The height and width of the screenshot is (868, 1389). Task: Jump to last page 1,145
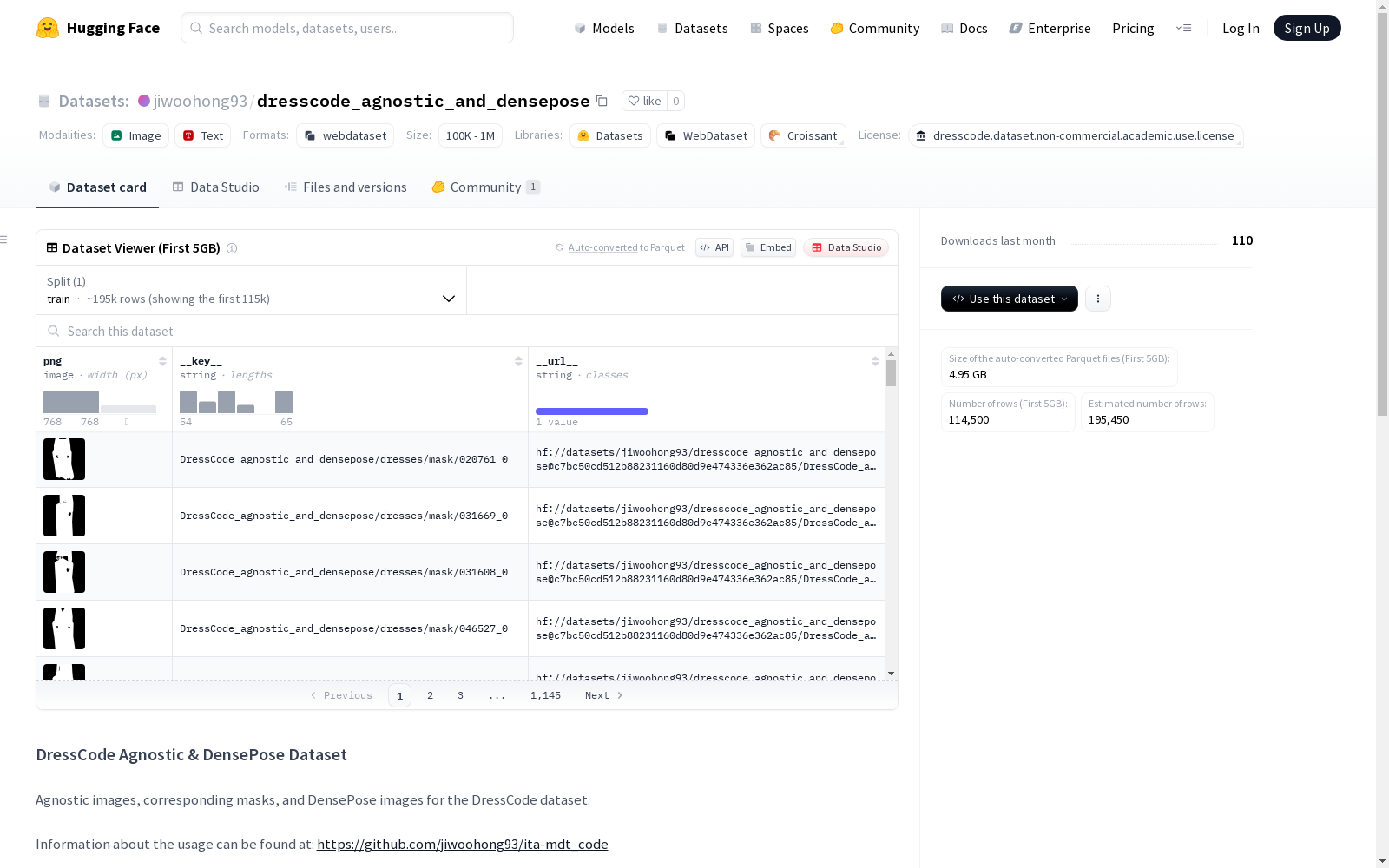click(545, 695)
